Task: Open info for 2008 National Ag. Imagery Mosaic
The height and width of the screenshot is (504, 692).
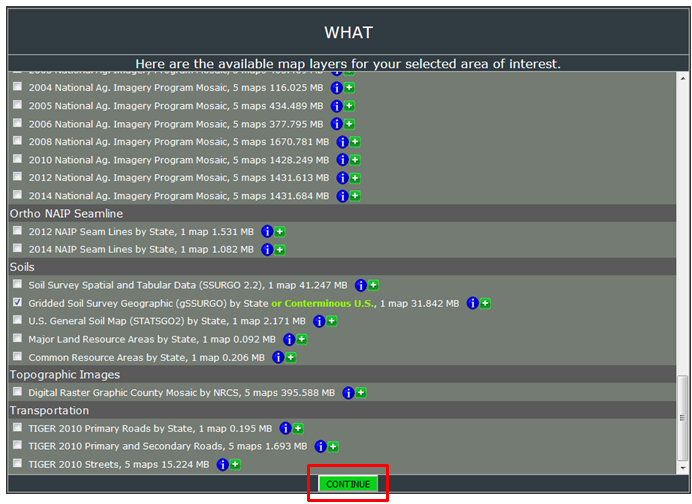Action: click(x=342, y=142)
